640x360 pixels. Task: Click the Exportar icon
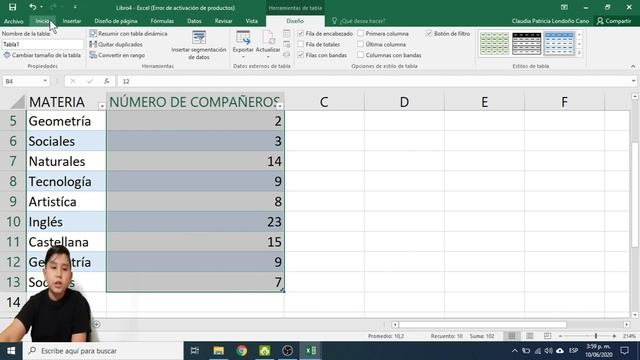[x=243, y=38]
